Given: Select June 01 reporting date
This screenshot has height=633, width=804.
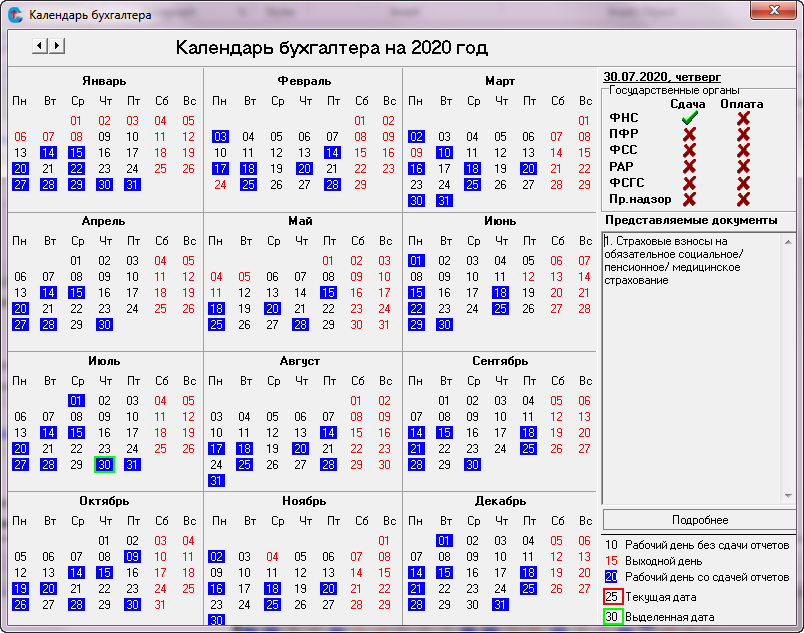Looking at the screenshot, I should (416, 260).
